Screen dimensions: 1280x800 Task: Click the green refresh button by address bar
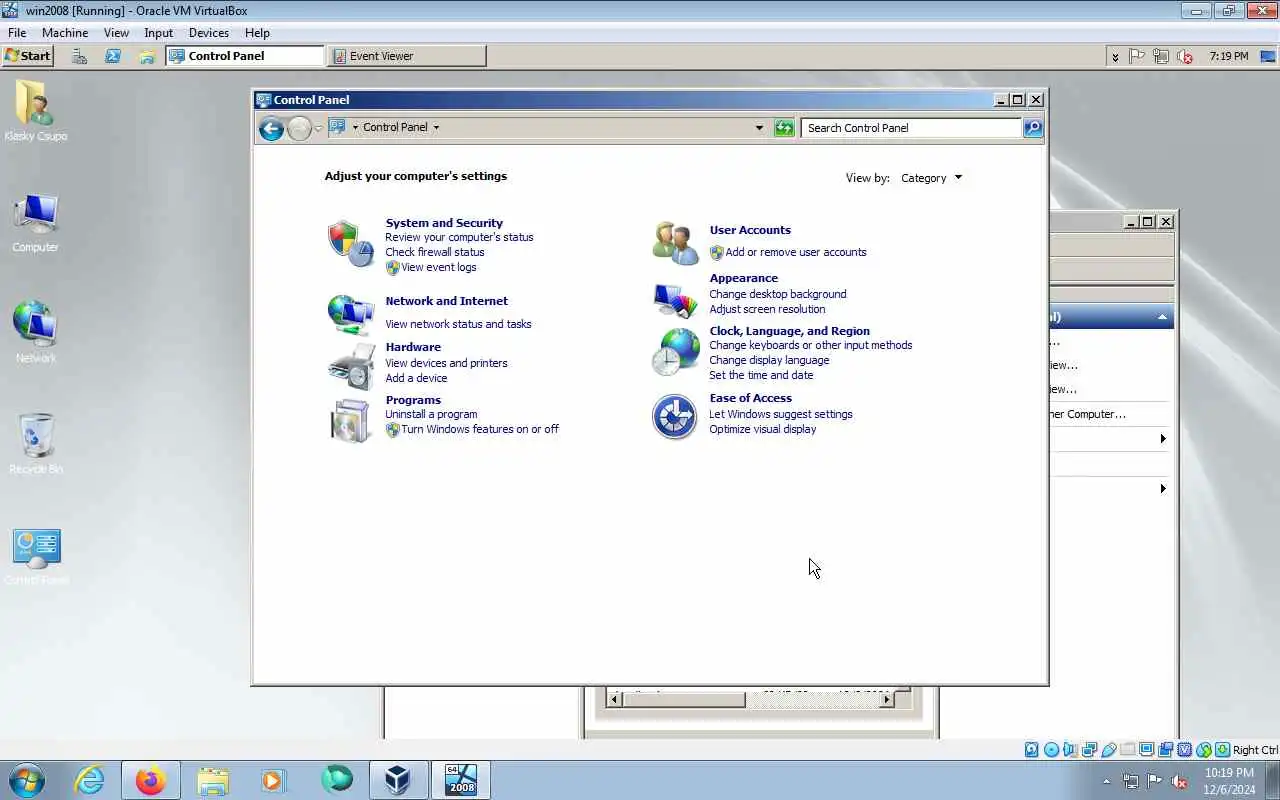click(784, 128)
